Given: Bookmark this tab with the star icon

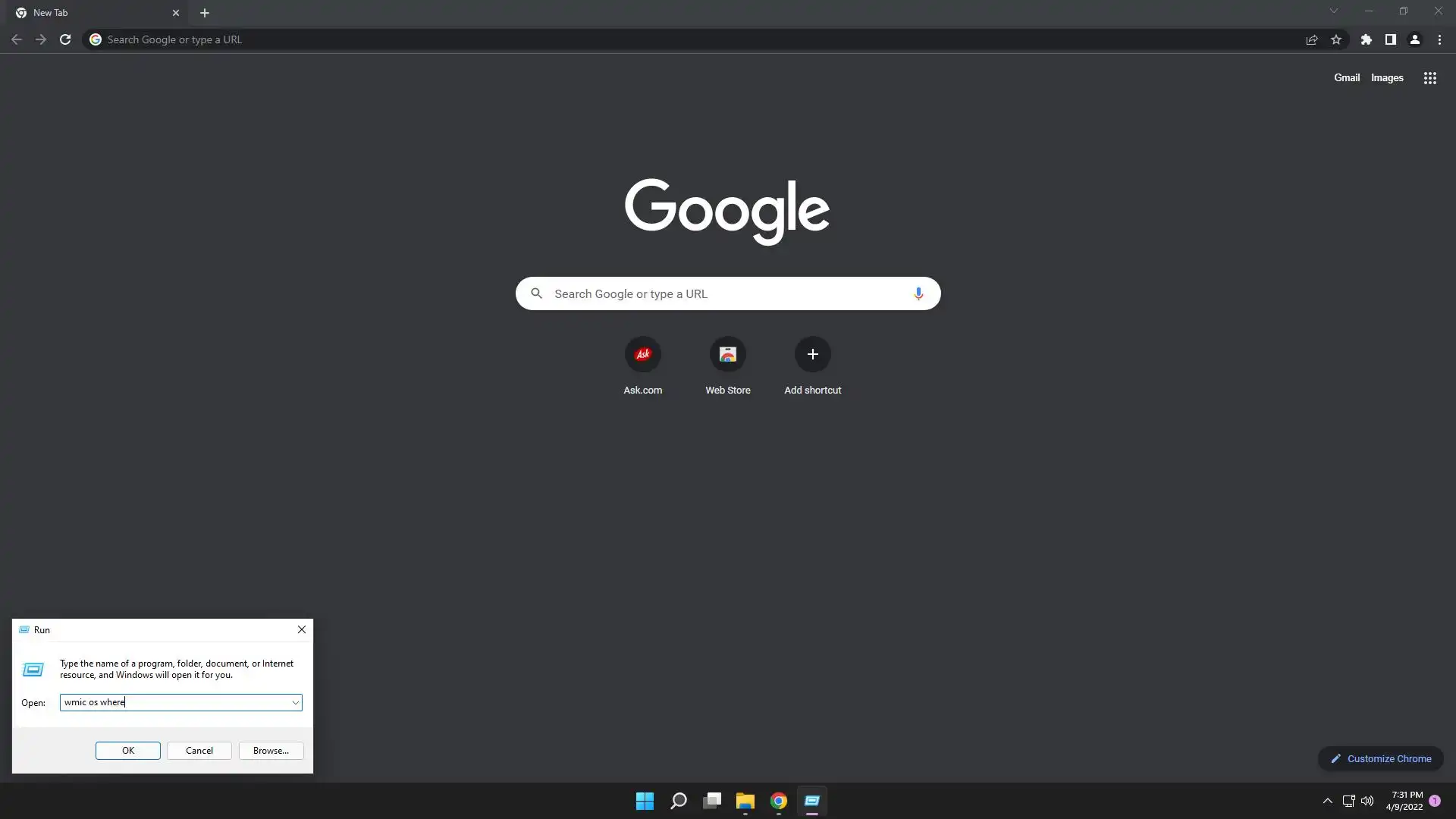Looking at the screenshot, I should click(x=1336, y=39).
